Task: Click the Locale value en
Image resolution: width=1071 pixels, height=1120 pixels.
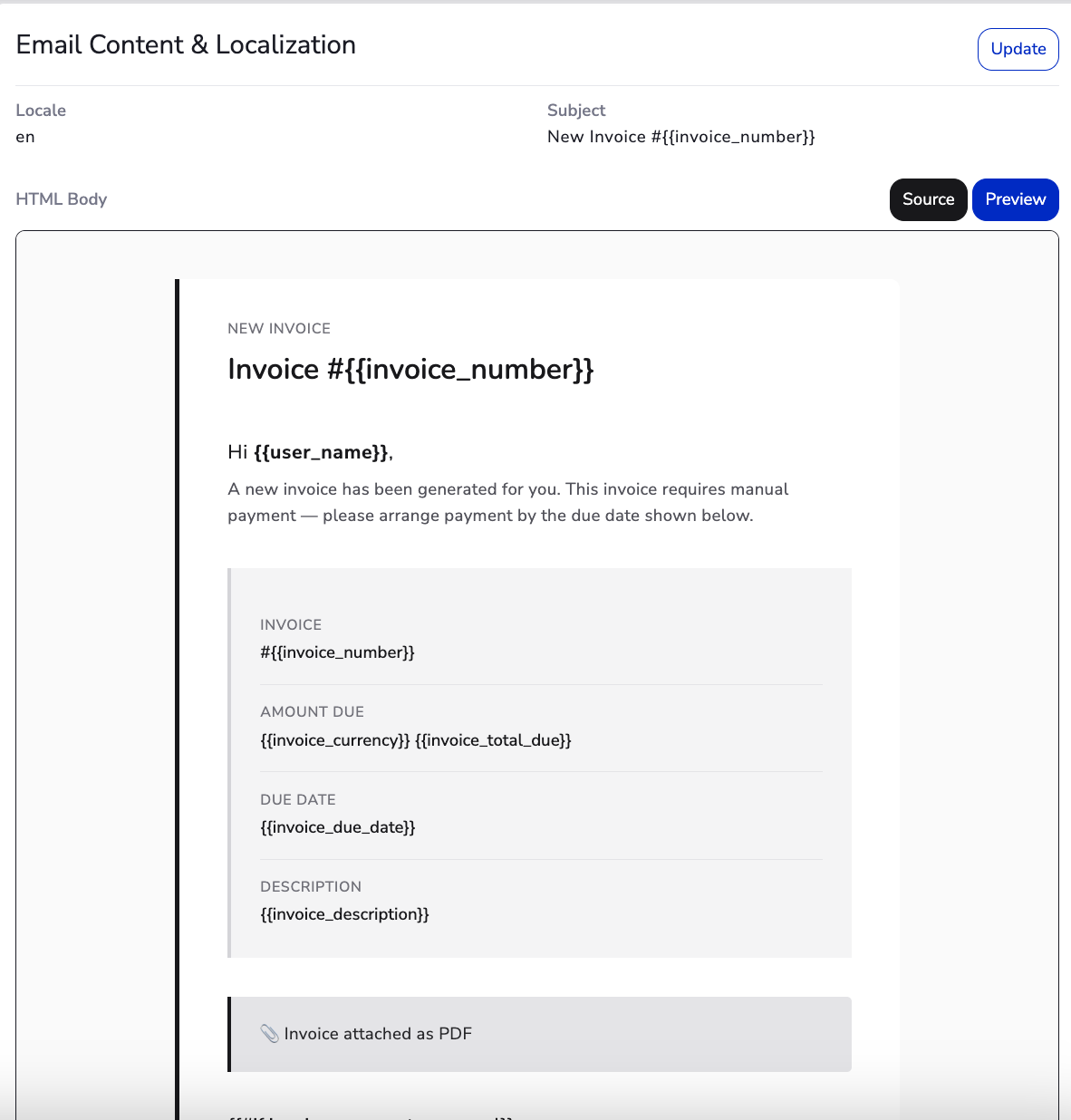Action: [x=25, y=137]
